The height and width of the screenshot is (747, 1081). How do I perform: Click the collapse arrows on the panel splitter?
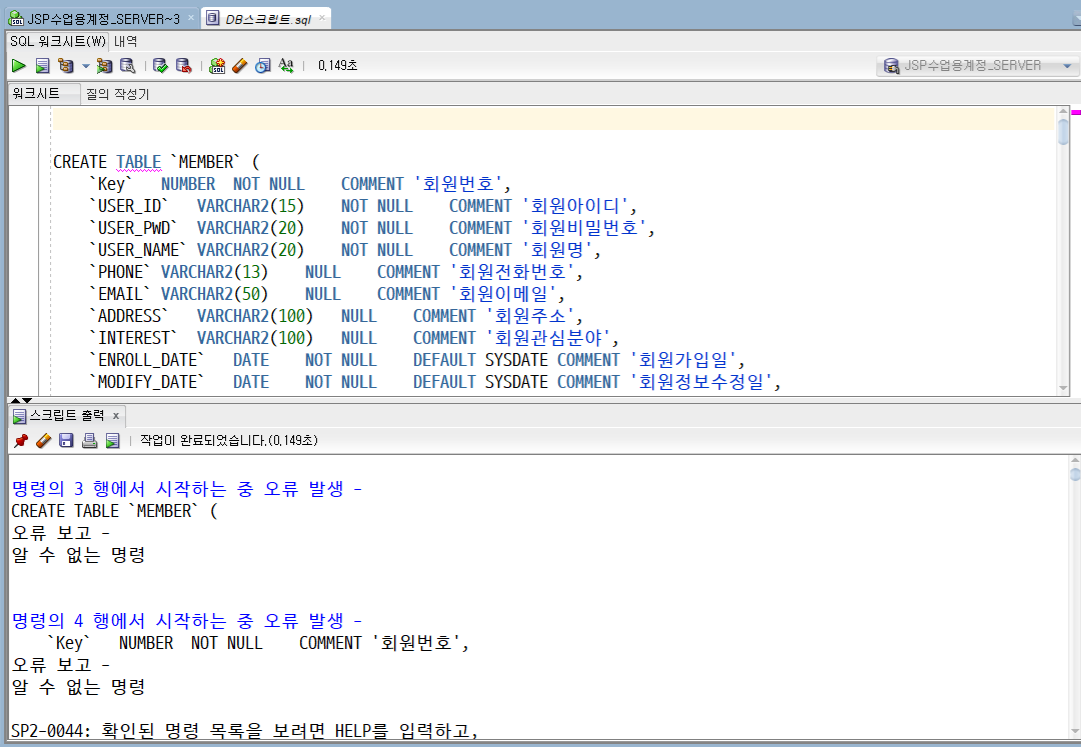point(21,400)
